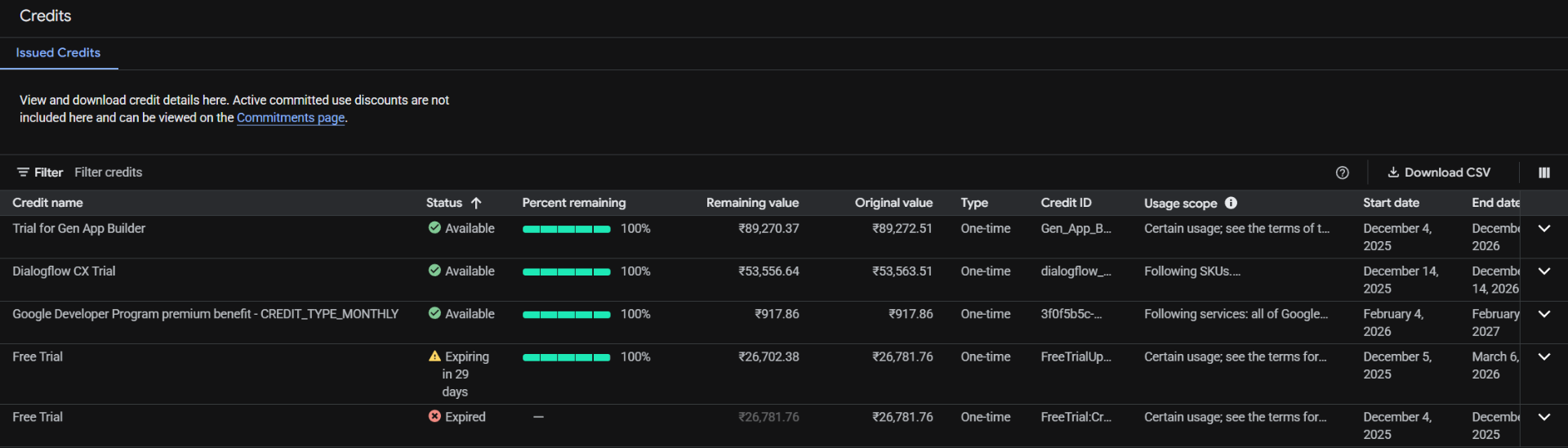This screenshot has width=1568, height=448.
Task: Click the Dialogflow CX Trial available checkmark
Action: (x=434, y=271)
